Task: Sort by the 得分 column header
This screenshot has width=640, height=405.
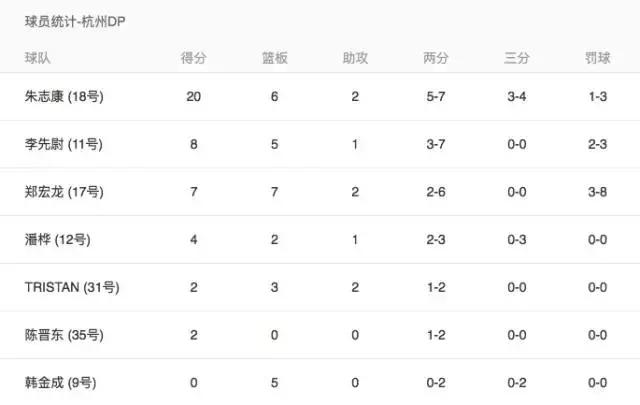Action: tap(194, 58)
